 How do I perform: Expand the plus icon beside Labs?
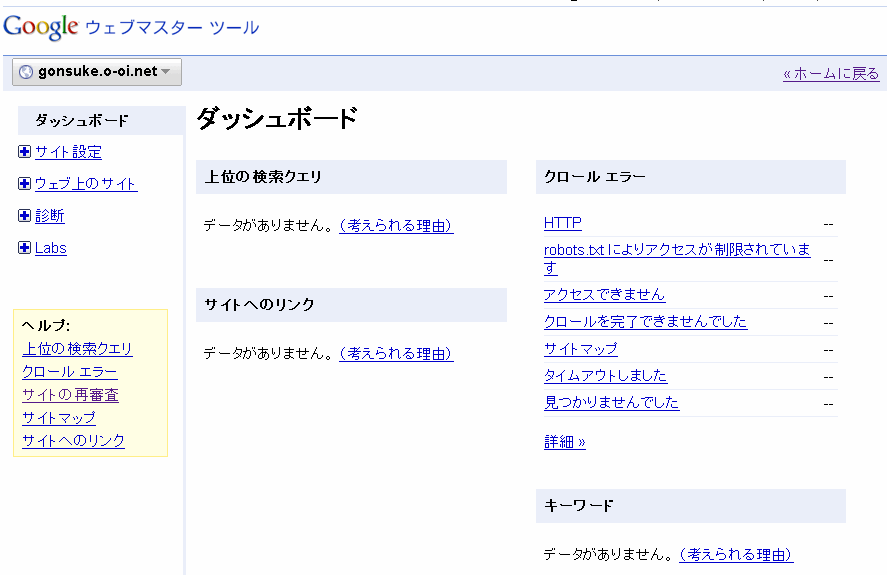[24, 248]
